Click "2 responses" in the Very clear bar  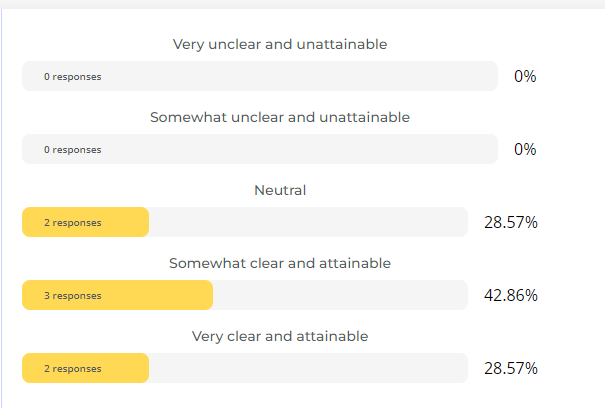pyautogui.click(x=72, y=369)
